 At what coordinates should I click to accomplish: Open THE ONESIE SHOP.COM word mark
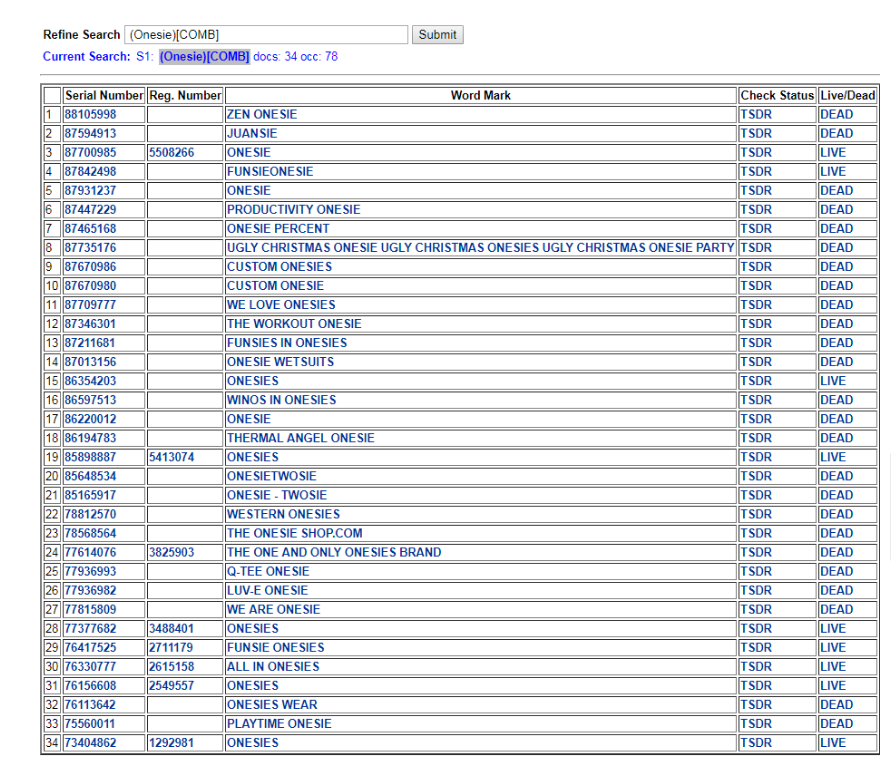click(294, 533)
